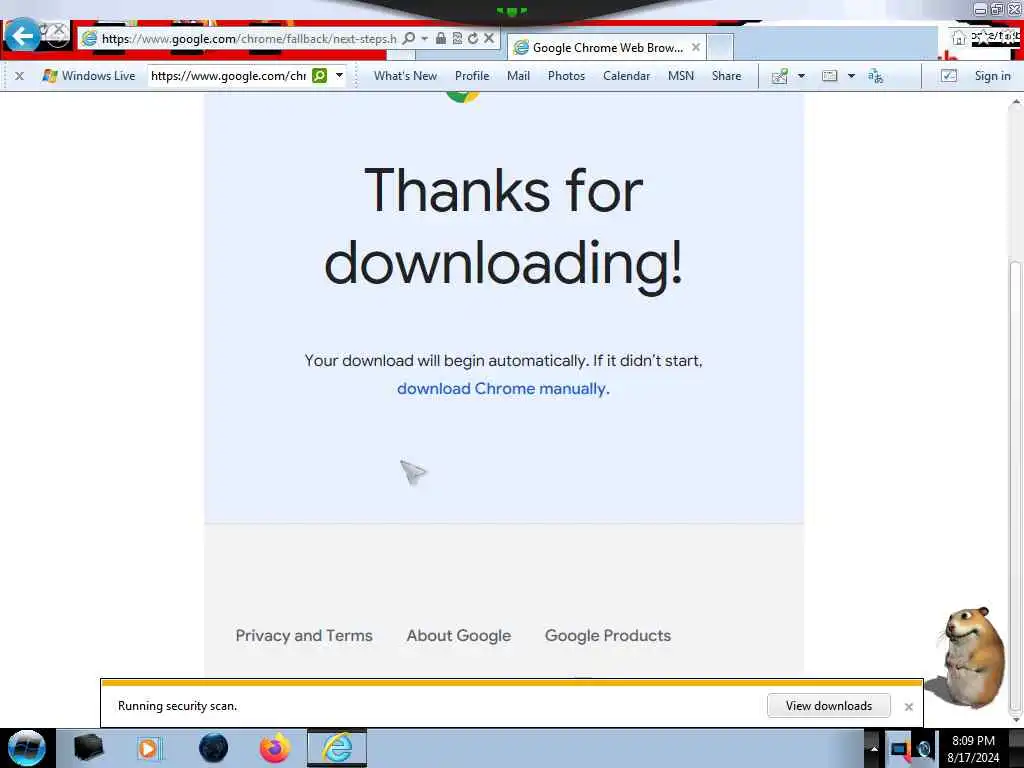Open address bar autocomplete dropdown arrow
Image resolution: width=1024 pixels, height=768 pixels.
(x=424, y=39)
